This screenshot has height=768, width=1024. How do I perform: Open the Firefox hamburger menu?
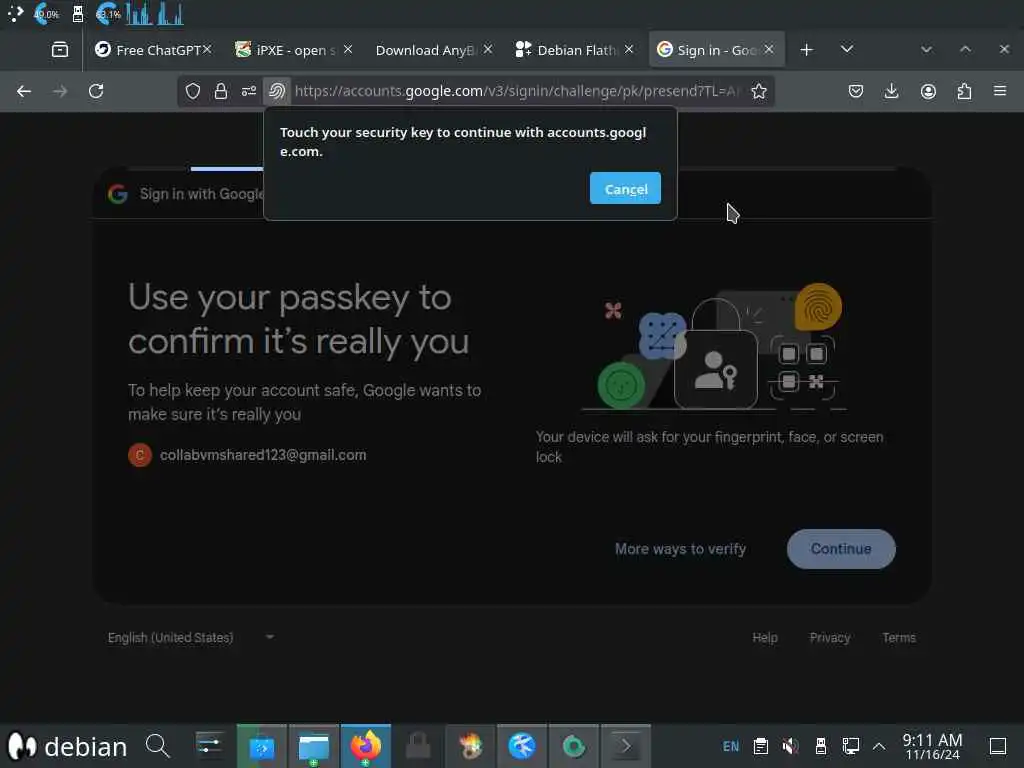1000,91
